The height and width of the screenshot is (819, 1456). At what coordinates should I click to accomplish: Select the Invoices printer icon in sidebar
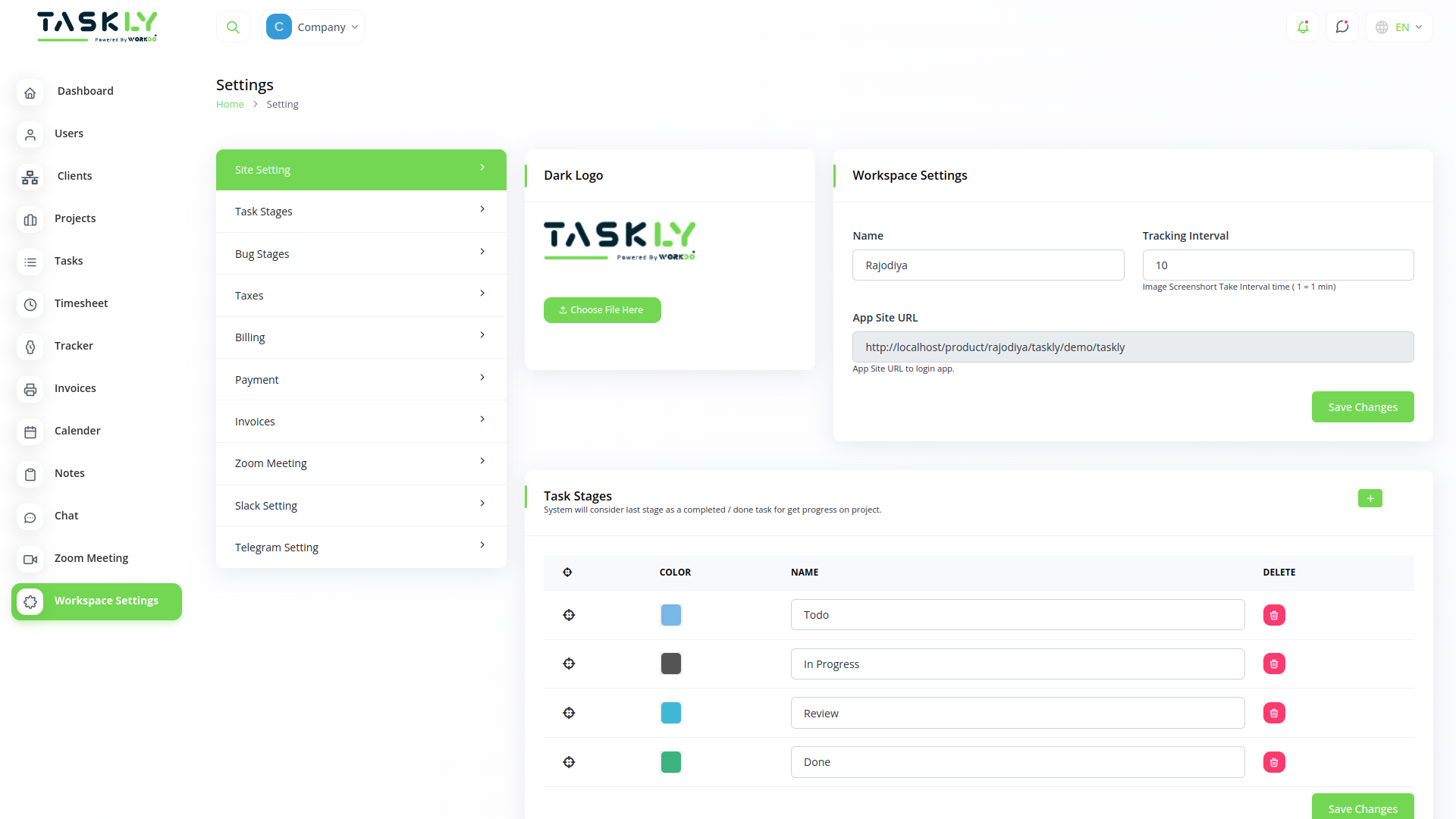[30, 390]
